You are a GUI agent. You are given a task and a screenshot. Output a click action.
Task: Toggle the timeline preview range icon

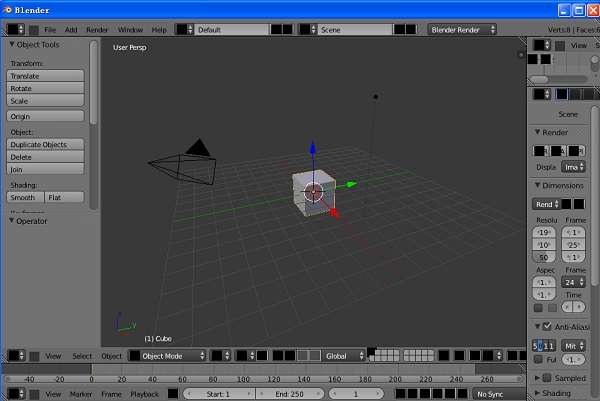[173, 393]
